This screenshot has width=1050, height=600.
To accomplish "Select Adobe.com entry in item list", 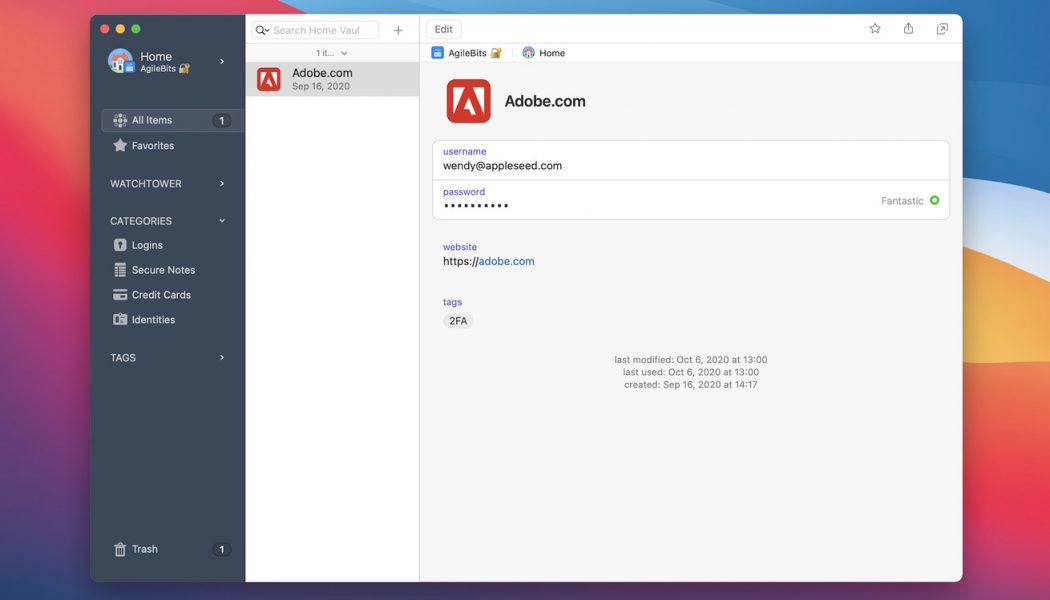I will (x=332, y=79).
